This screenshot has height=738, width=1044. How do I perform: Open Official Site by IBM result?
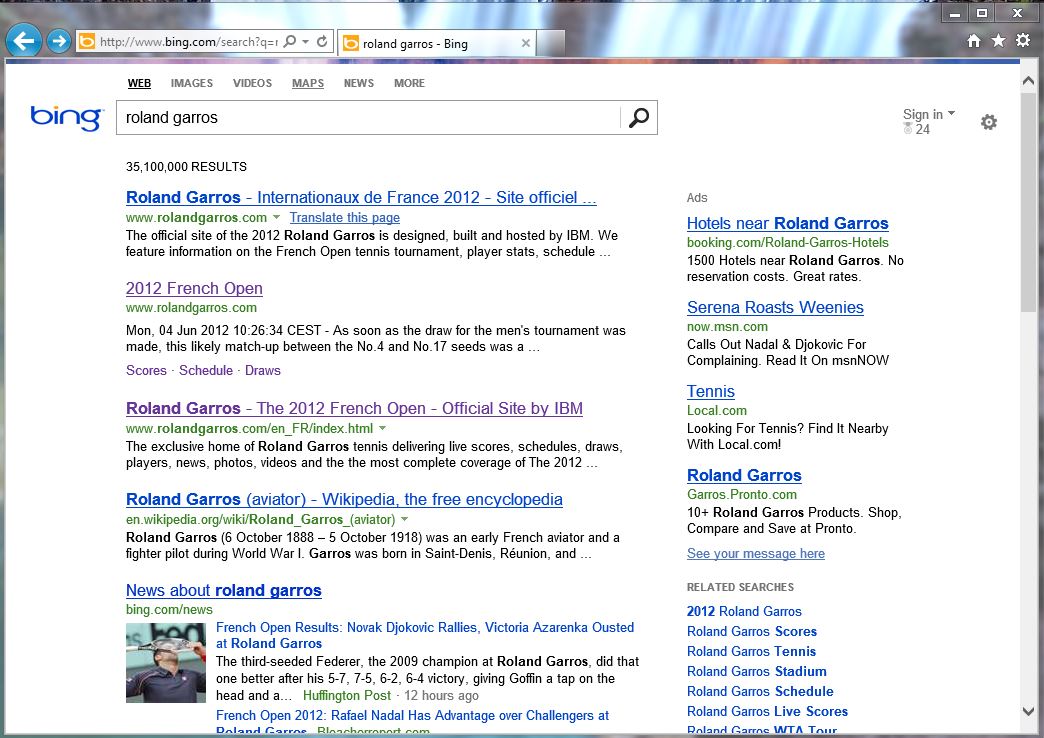354,408
